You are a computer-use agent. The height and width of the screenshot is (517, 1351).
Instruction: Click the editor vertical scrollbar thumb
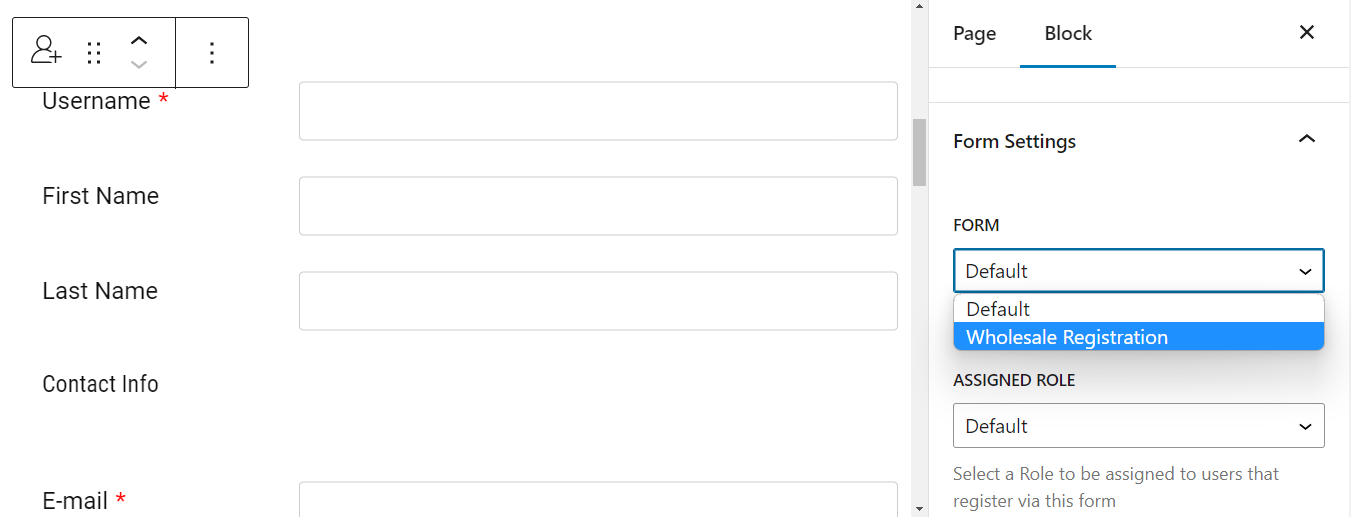[919, 152]
